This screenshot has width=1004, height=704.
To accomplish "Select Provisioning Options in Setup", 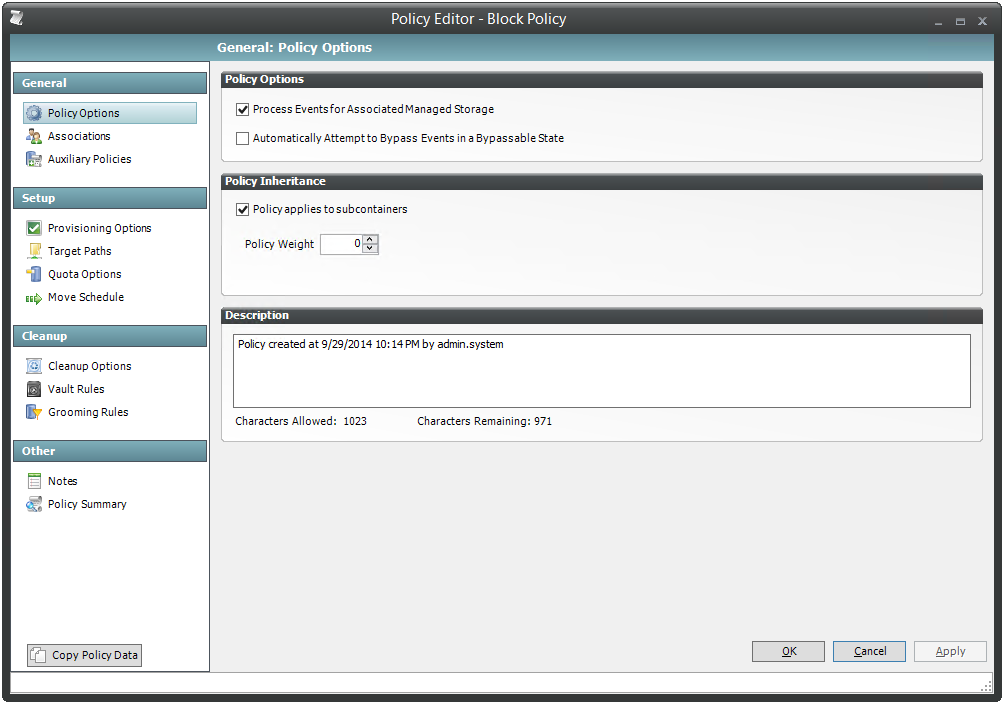I will click(x=99, y=228).
